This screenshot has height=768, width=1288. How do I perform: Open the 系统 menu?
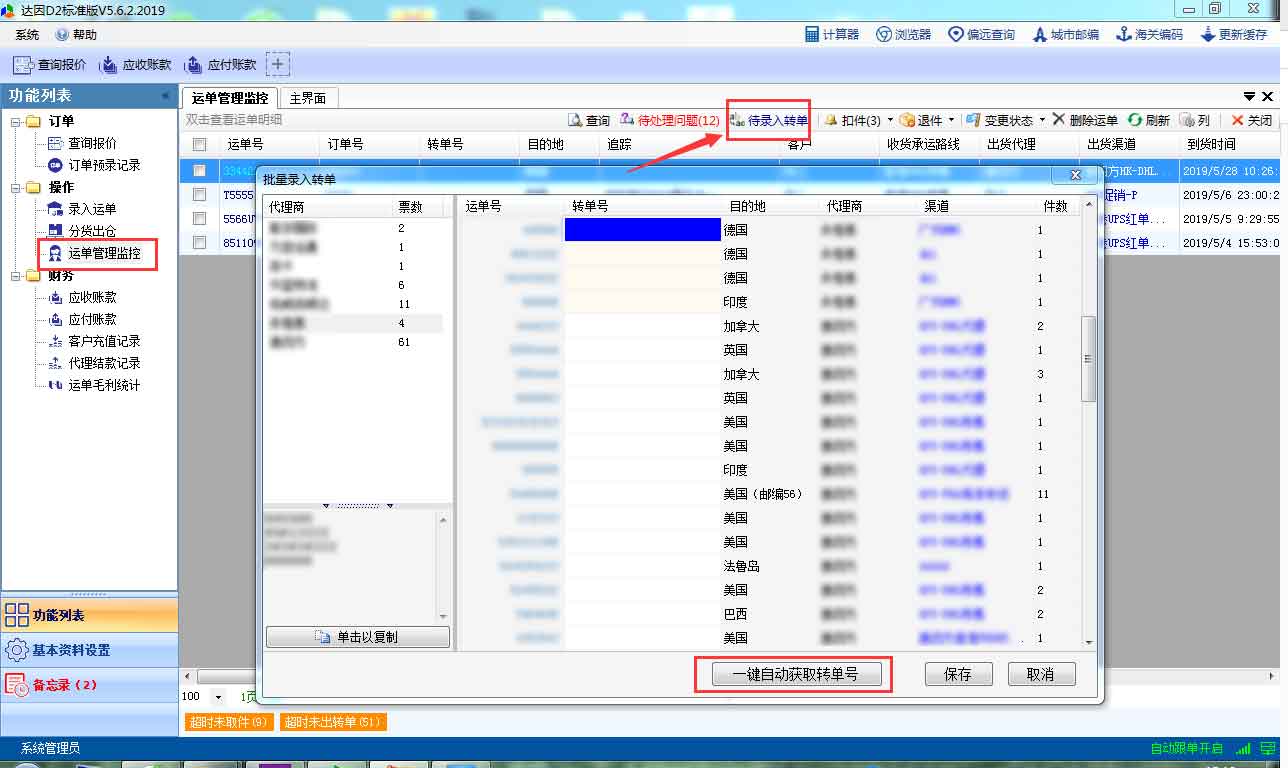click(x=27, y=34)
